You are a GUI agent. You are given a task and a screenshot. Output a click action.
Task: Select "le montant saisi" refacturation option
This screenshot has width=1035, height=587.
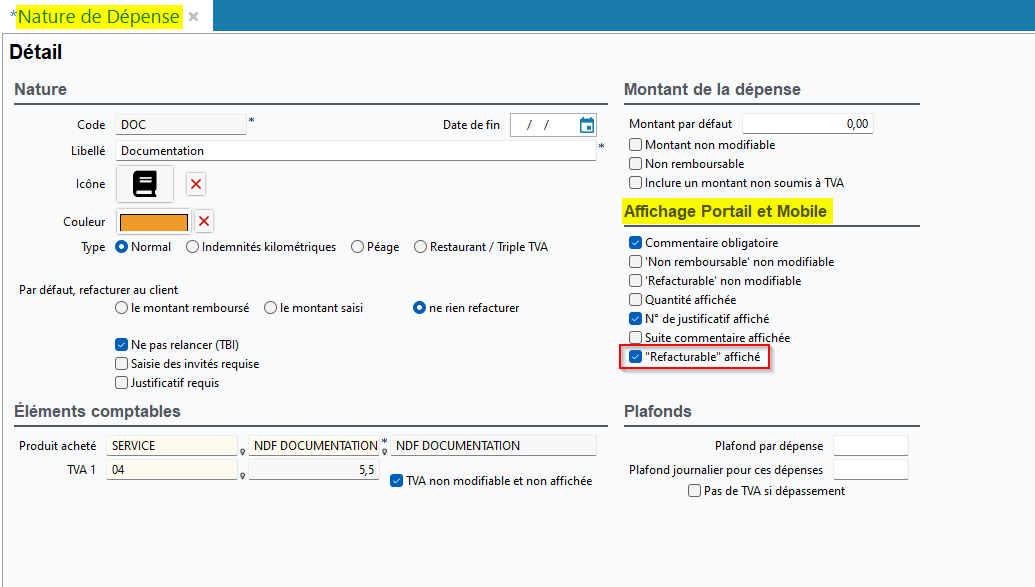(270, 308)
